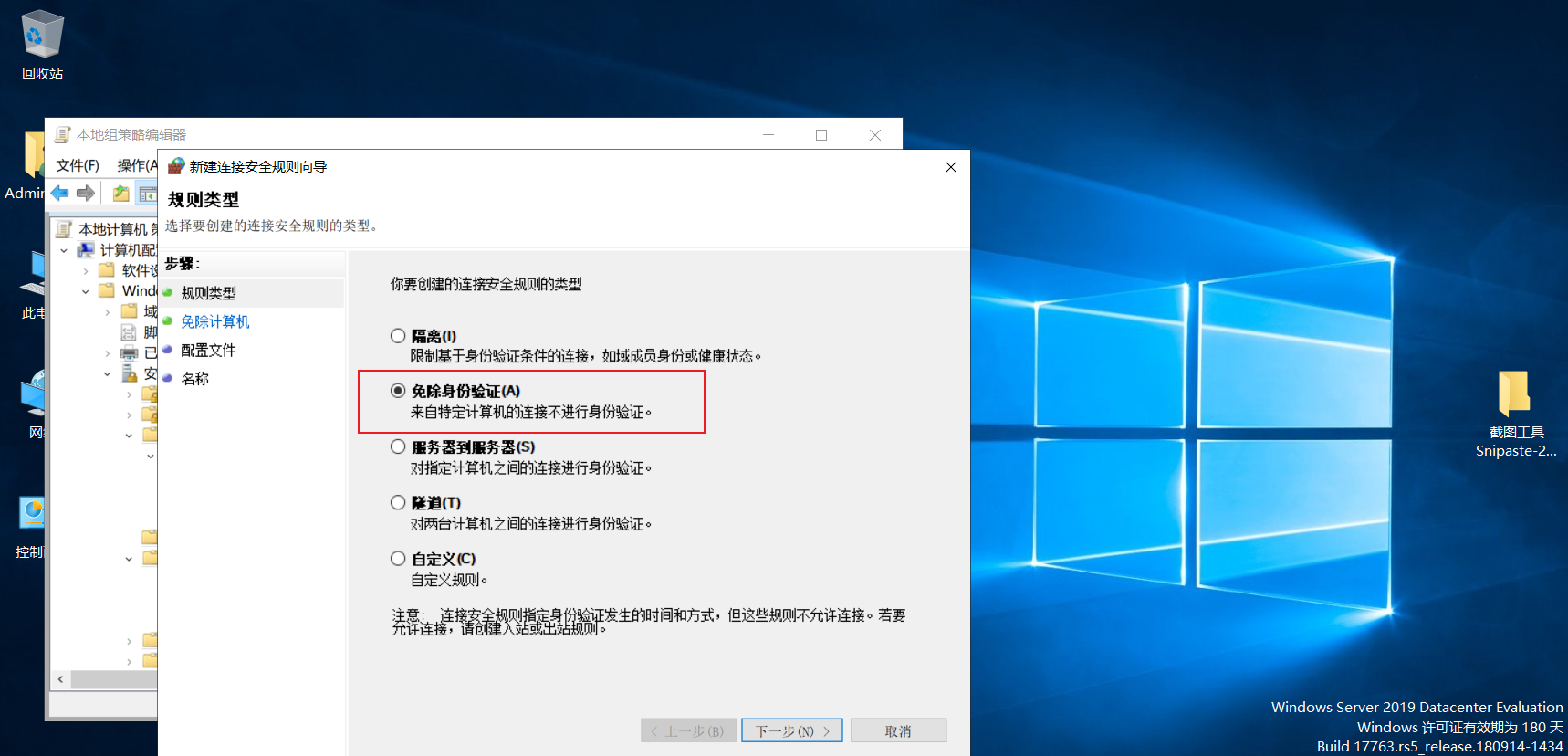Screen dimensions: 1568x756
Task: Click the gray forward arrow in toolbar
Action: 86,193
